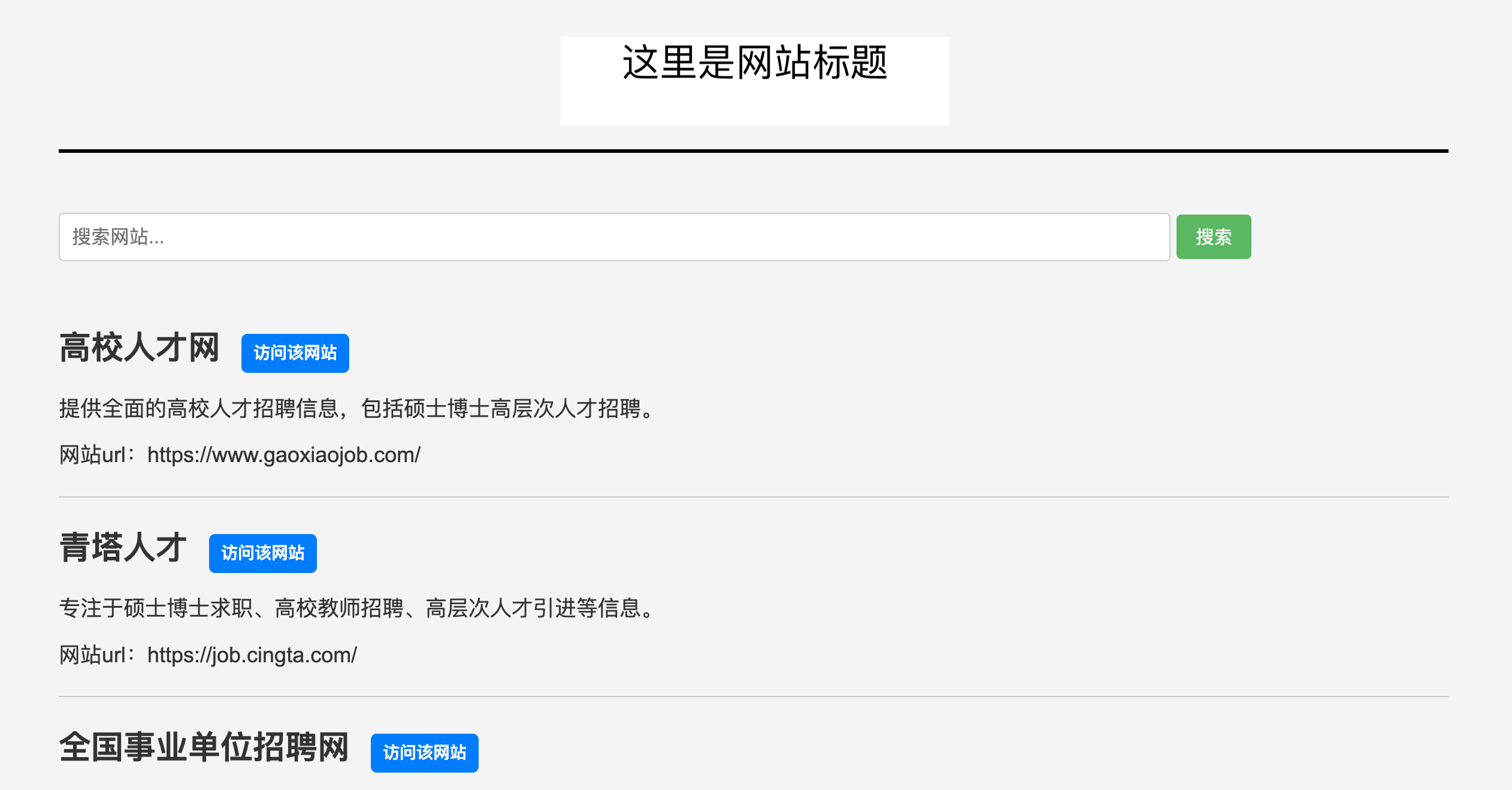Click the 全国事业单位招聘网 heading
This screenshot has height=790, width=1512.
[x=204, y=747]
